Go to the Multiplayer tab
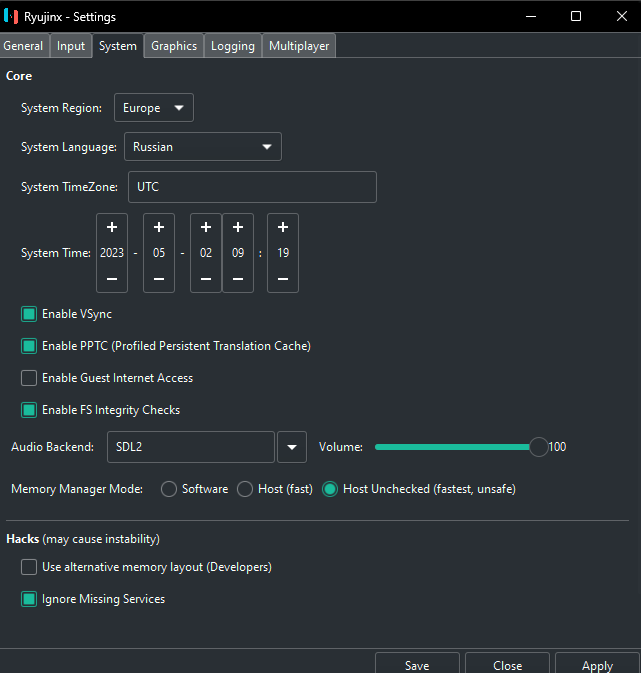 tap(299, 46)
